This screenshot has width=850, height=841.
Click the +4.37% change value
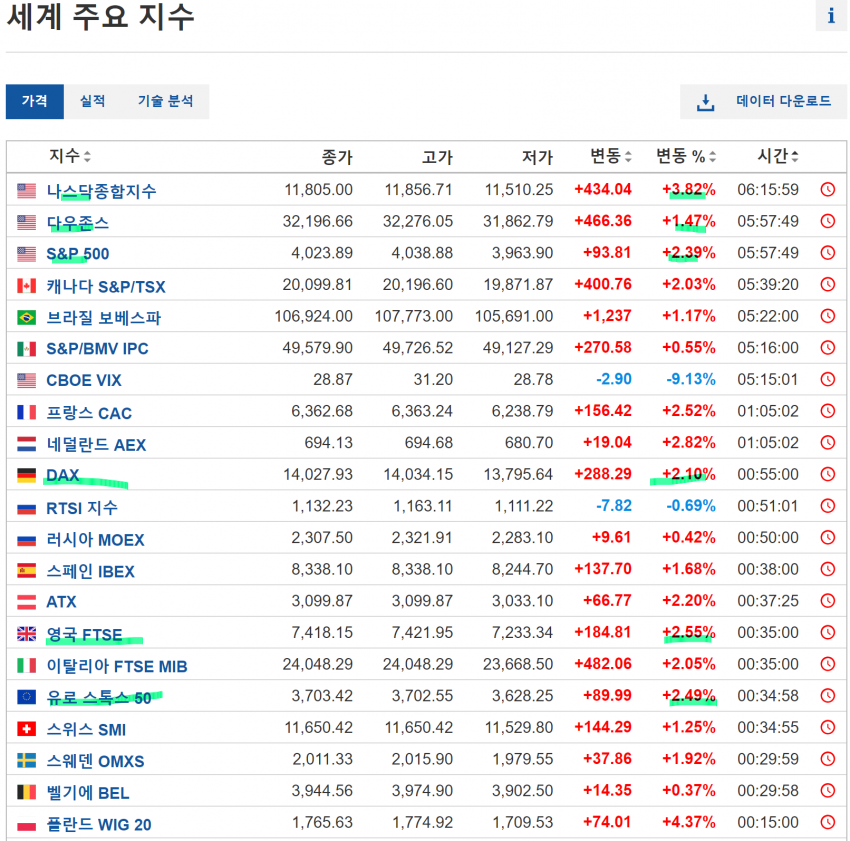click(x=688, y=822)
